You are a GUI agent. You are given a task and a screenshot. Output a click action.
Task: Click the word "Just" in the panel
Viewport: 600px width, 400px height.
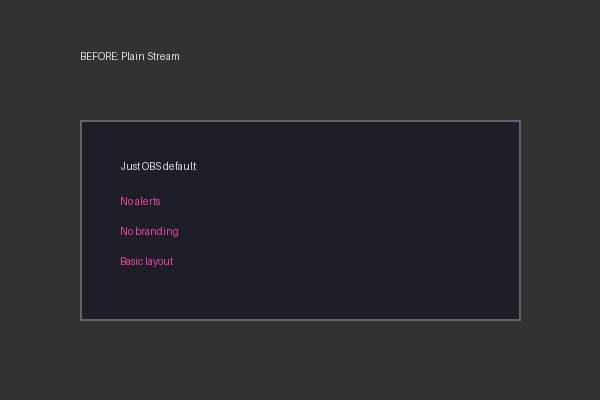click(130, 166)
